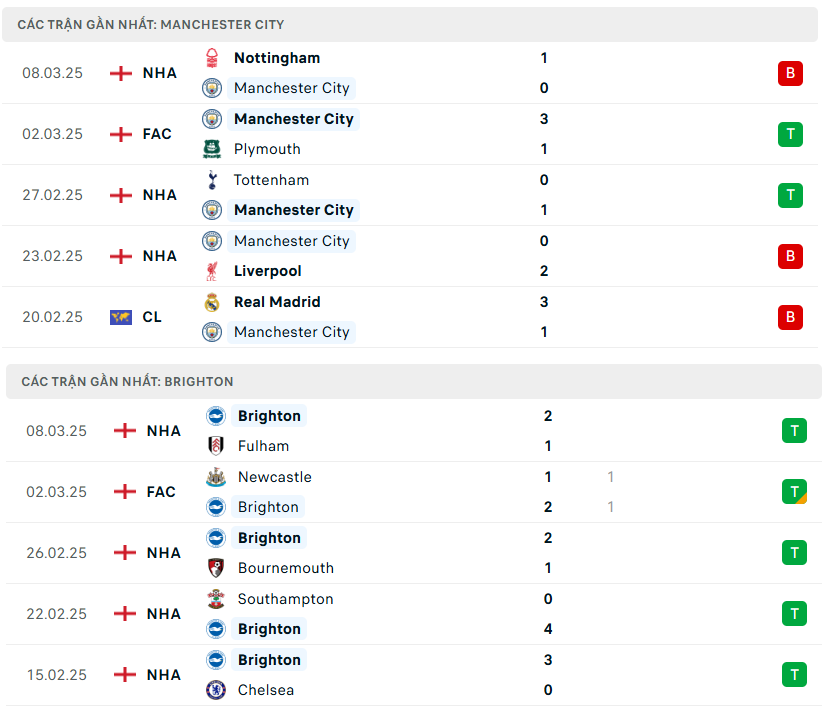Click the Bournemouth club crest icon

[x=216, y=568]
